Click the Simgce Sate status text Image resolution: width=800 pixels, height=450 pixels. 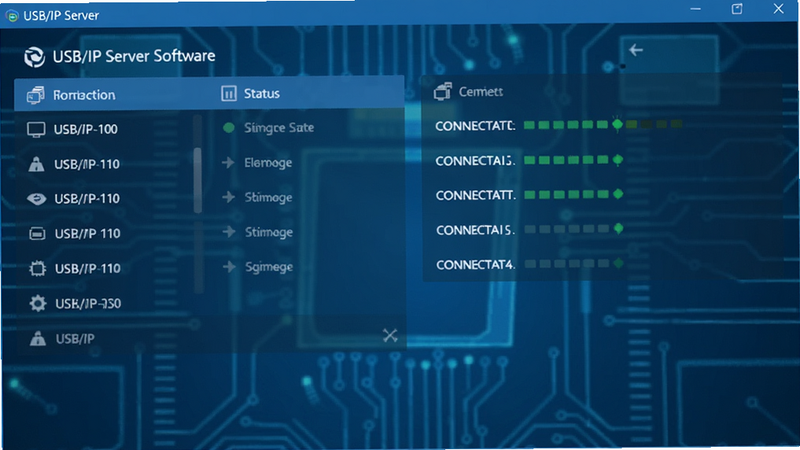coord(279,128)
